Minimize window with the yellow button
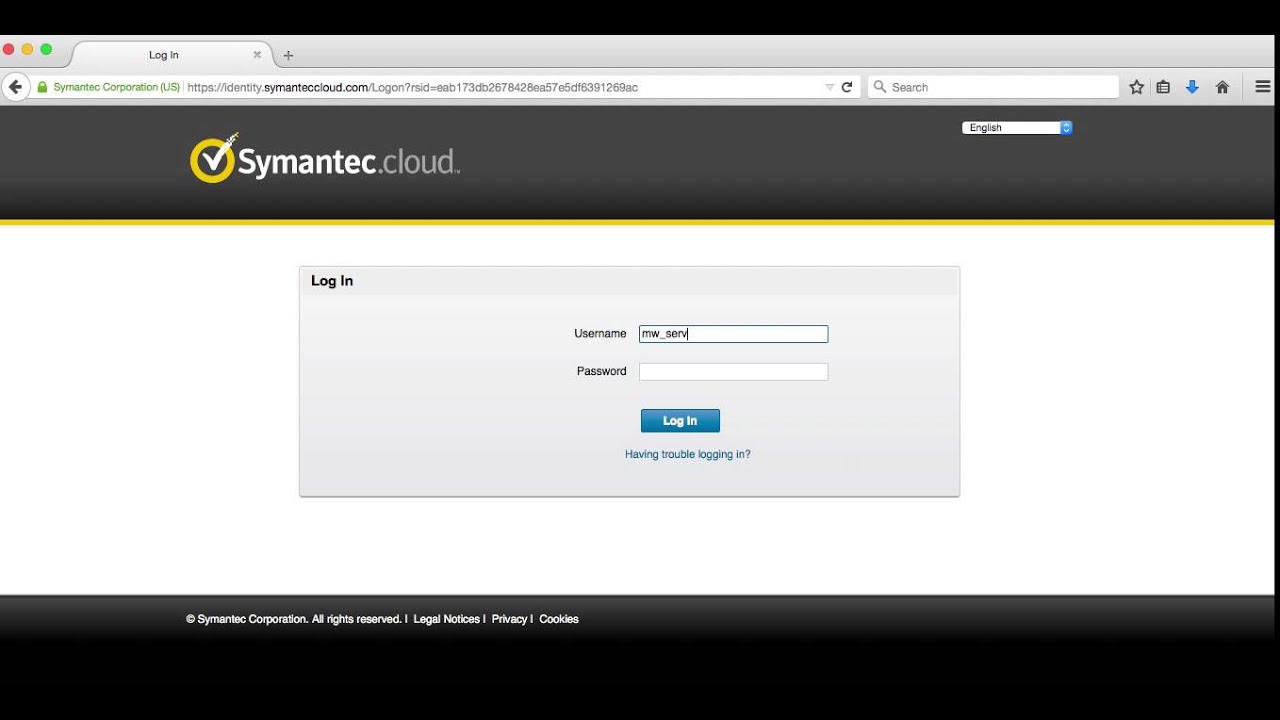Screen dimensions: 1280x720 coord(27,49)
